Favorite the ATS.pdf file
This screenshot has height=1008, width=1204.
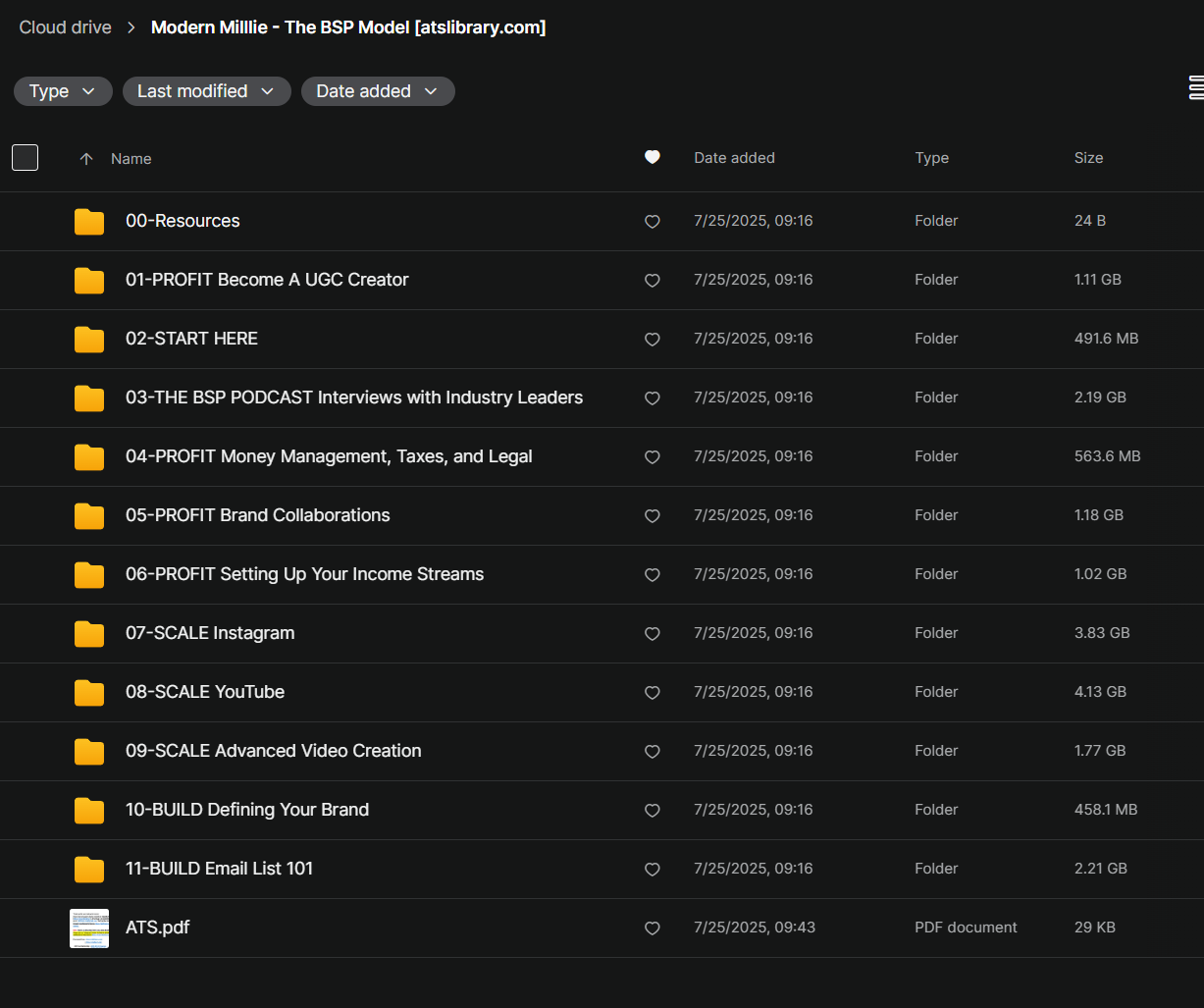[652, 928]
